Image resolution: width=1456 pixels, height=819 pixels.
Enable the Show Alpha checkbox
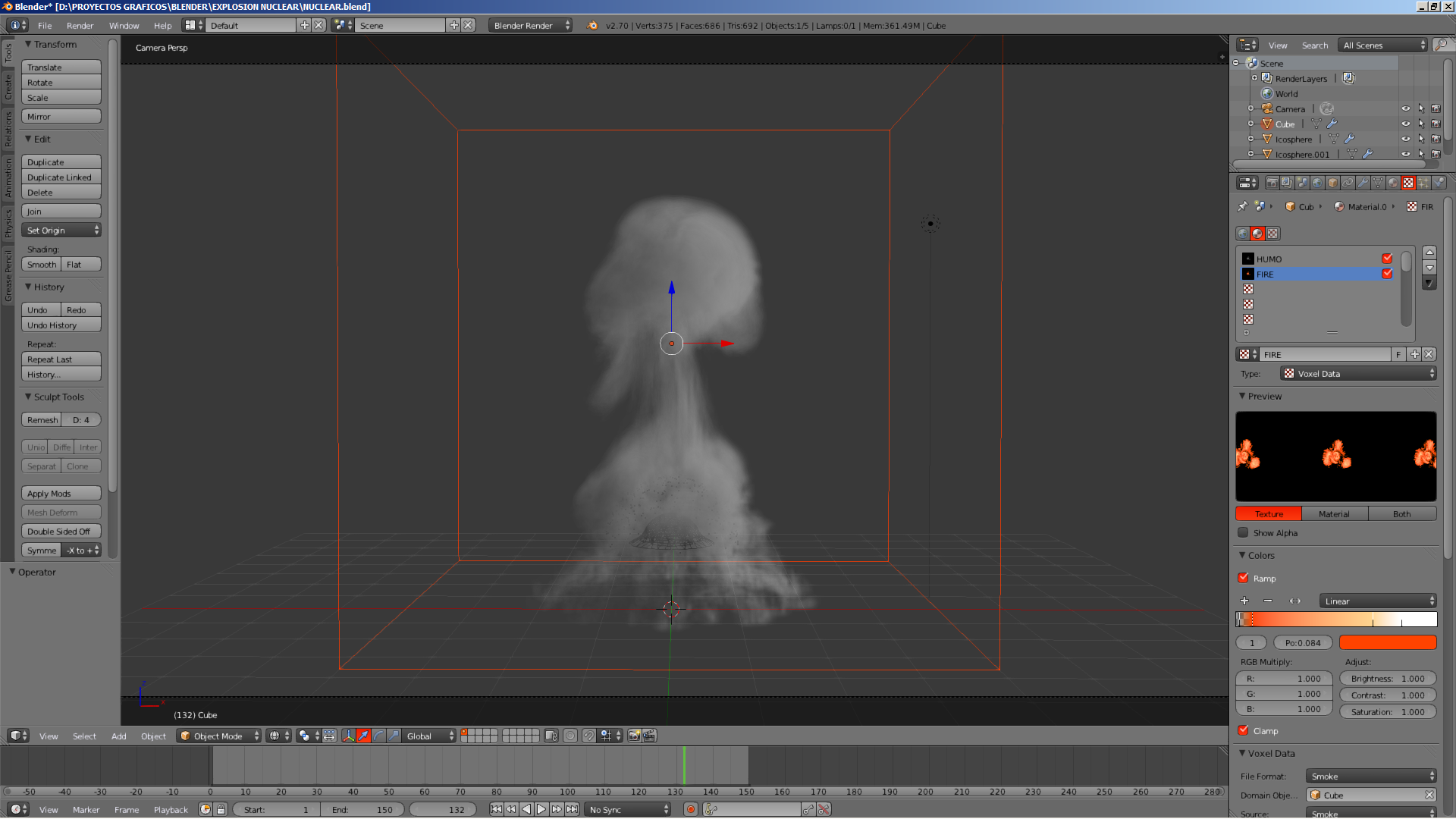tap(1244, 532)
